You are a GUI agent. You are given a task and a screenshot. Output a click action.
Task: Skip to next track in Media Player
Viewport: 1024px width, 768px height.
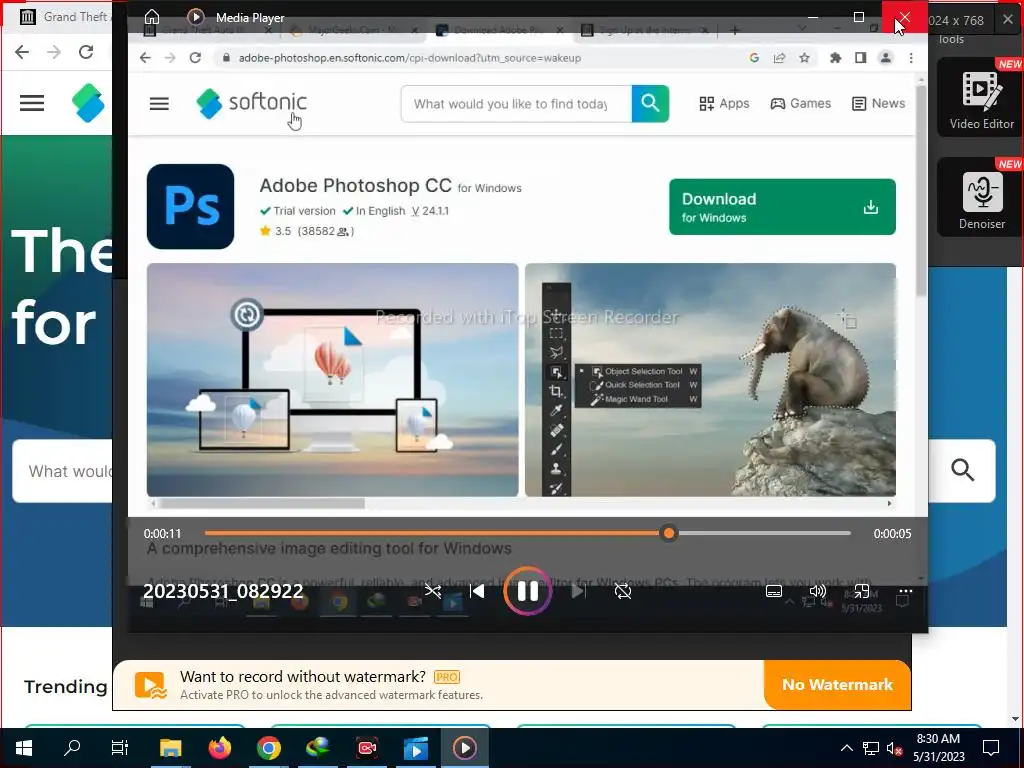point(579,592)
